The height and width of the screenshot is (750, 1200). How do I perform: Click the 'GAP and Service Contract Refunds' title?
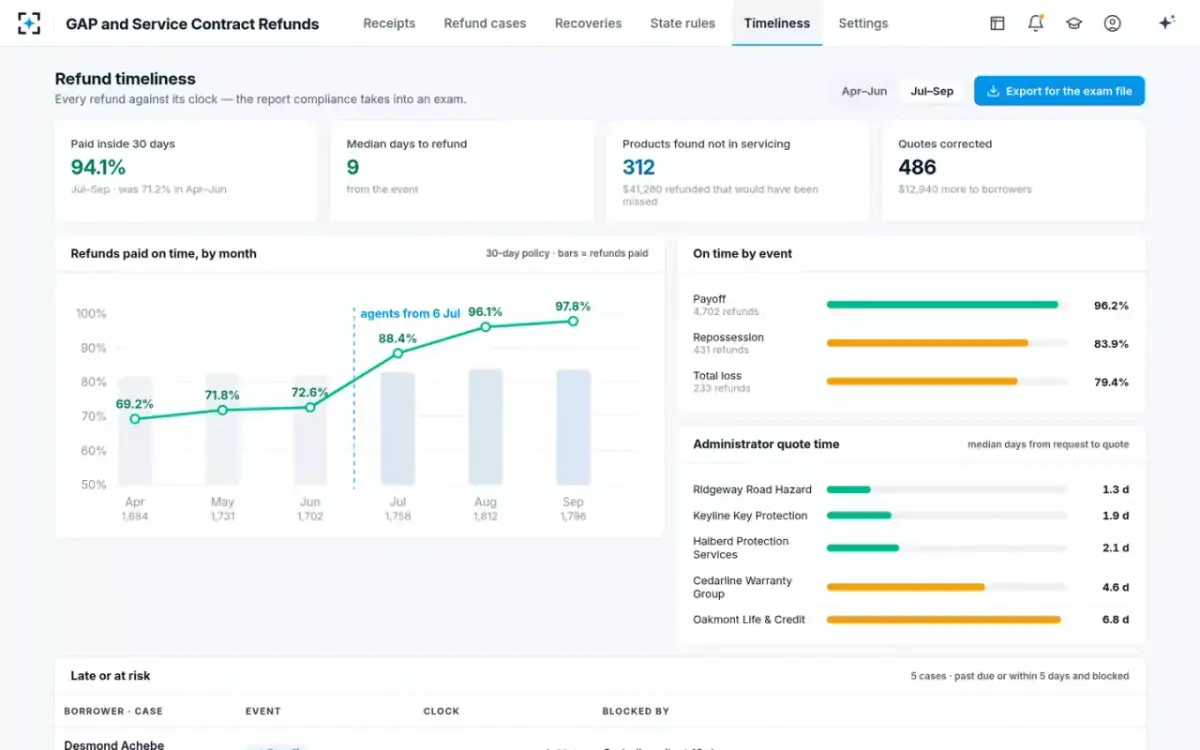click(x=192, y=23)
